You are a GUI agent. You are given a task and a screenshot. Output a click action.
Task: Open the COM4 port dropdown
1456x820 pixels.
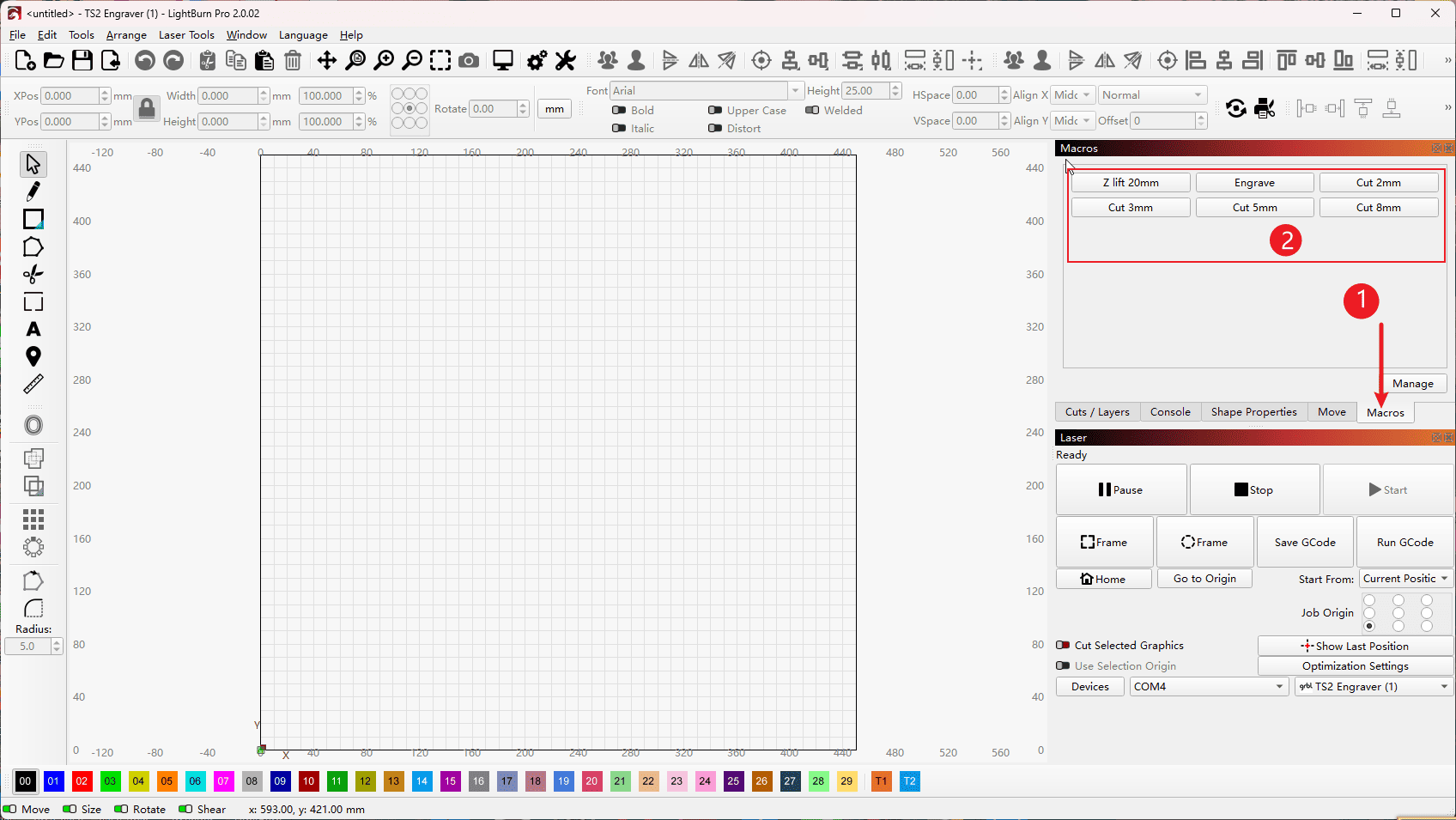1208,686
